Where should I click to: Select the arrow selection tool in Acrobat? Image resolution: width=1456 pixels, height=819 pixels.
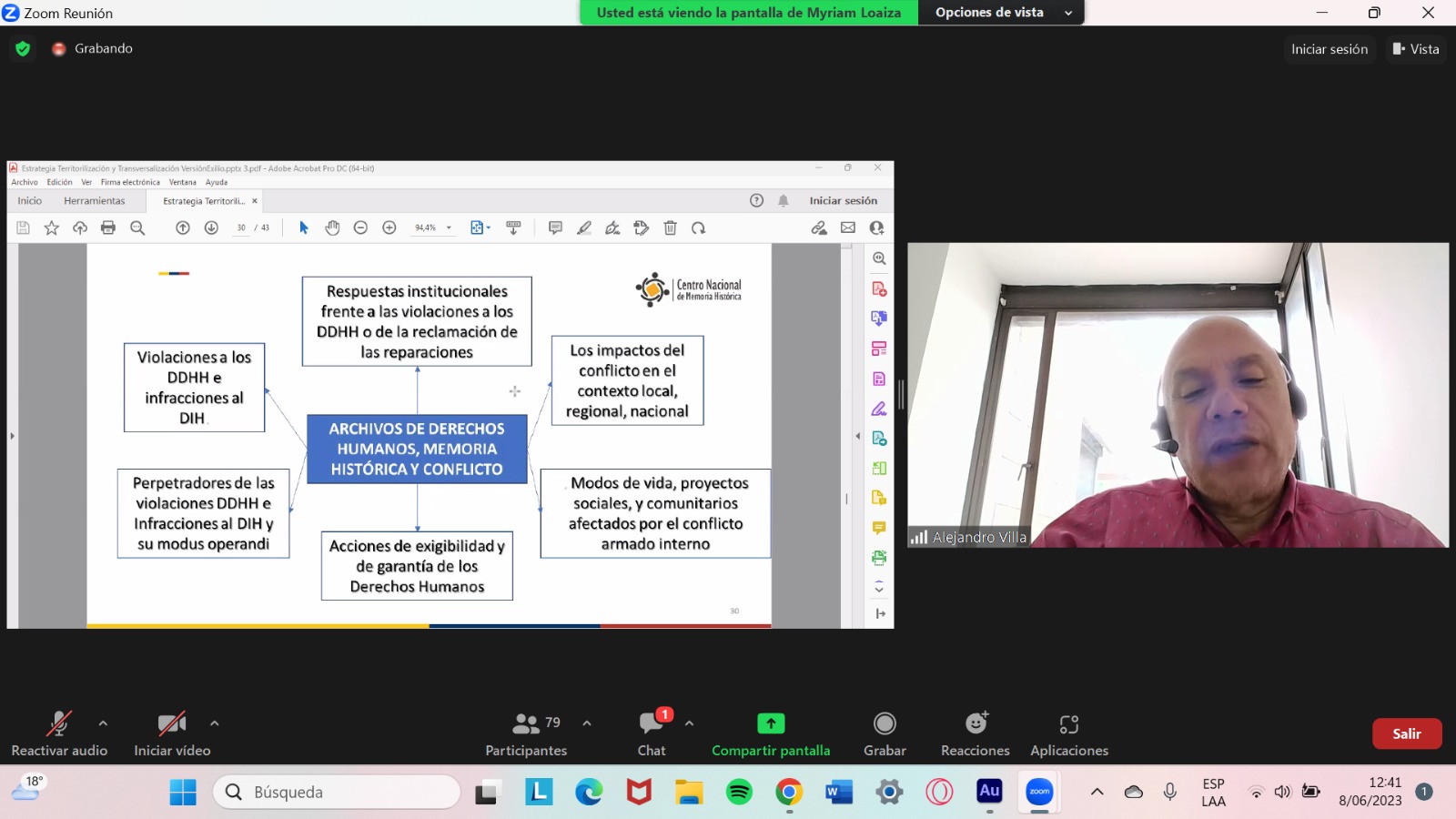point(304,228)
